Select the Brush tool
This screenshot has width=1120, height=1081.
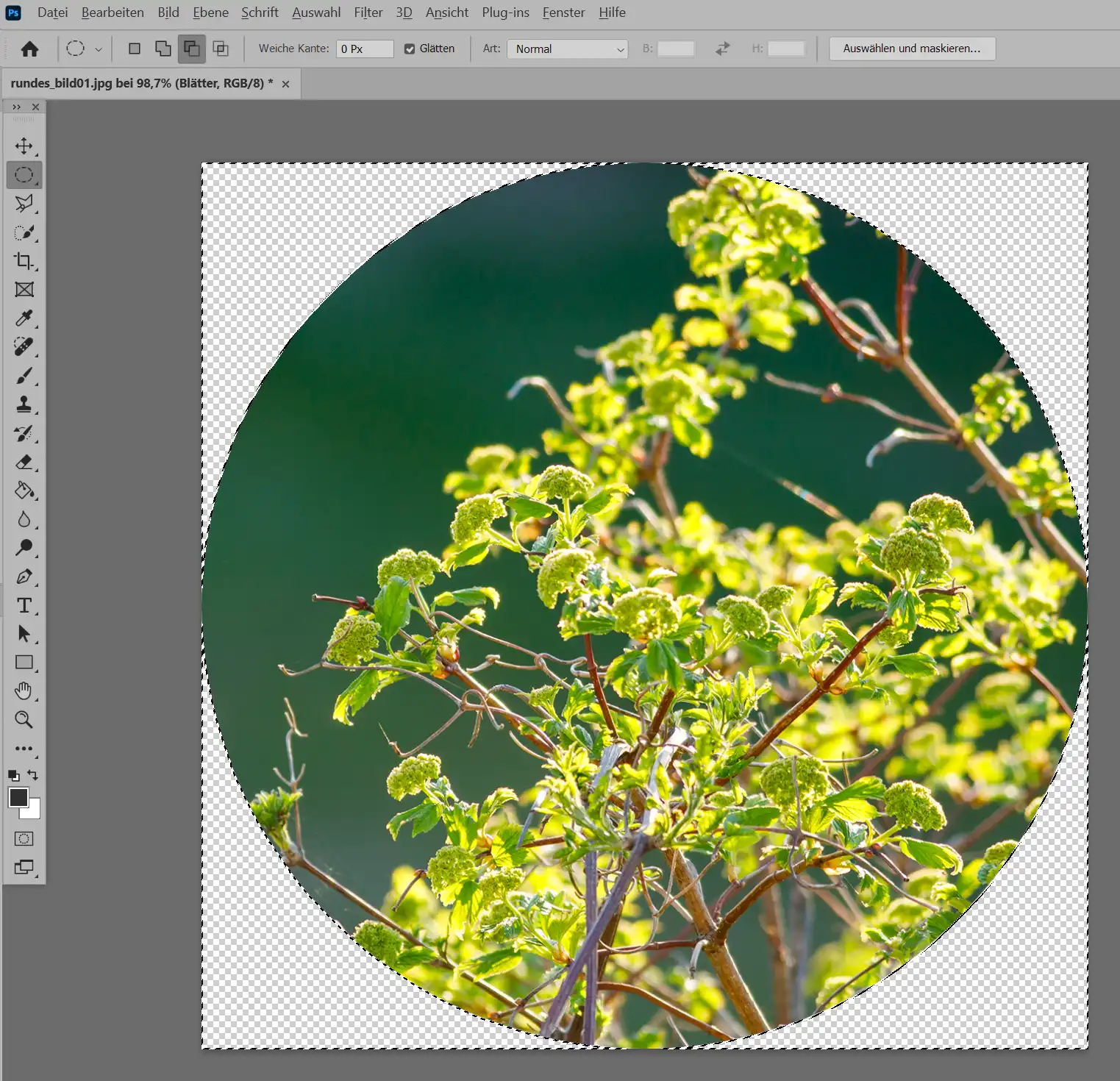(24, 376)
